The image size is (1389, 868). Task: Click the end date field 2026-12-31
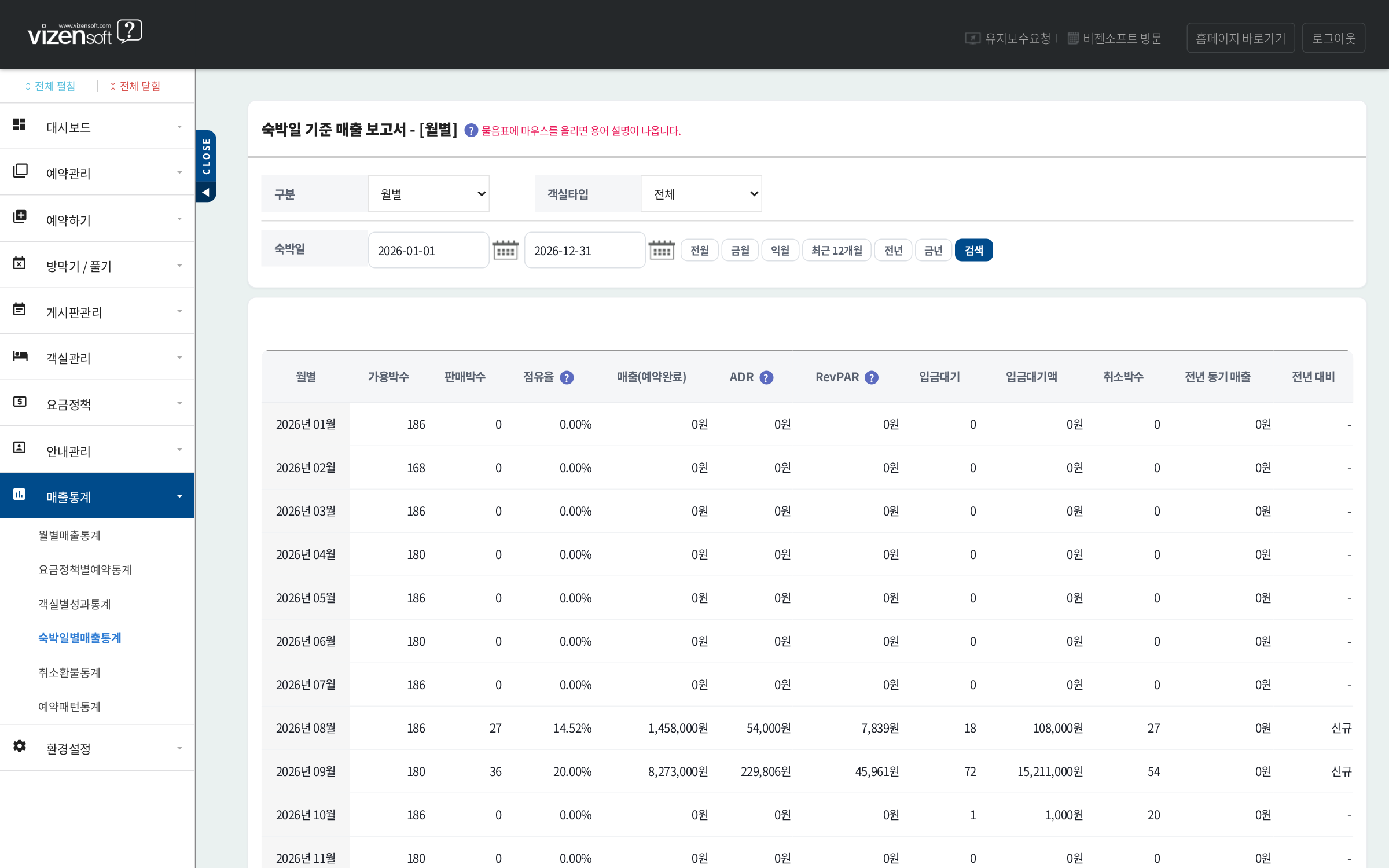585,250
